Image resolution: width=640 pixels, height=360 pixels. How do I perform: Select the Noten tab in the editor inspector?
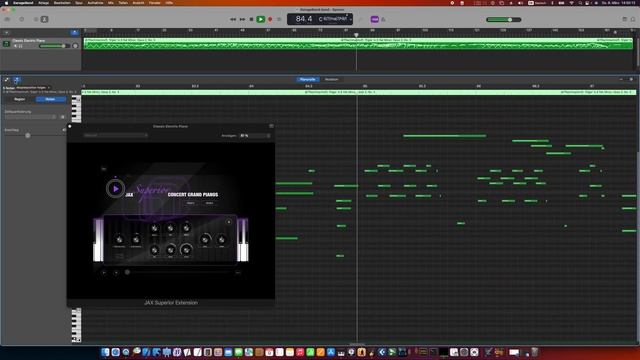tap(50, 99)
